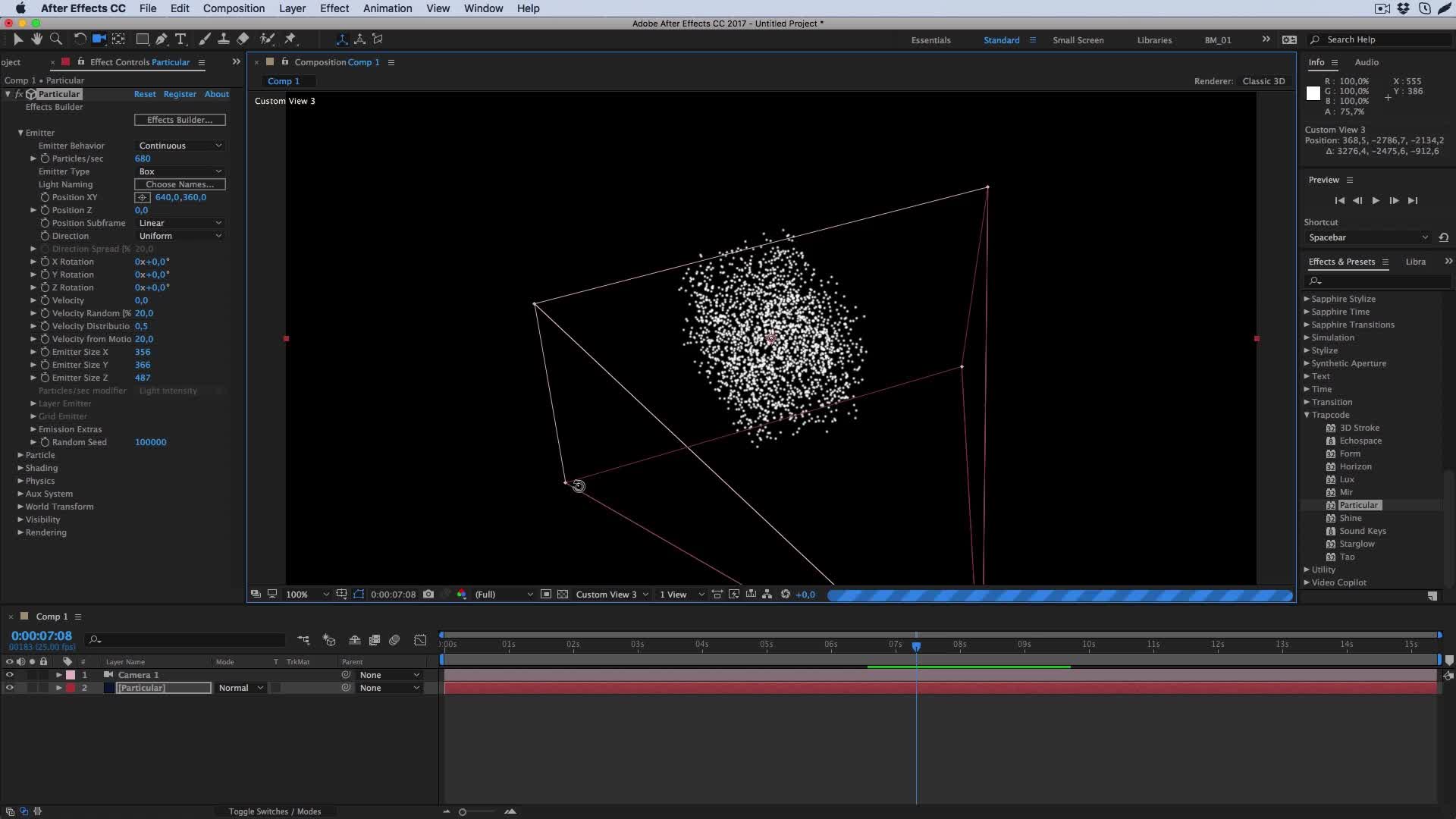This screenshot has width=1456, height=819.
Task: Open the Emitter Type Box dropdown
Action: point(180,171)
